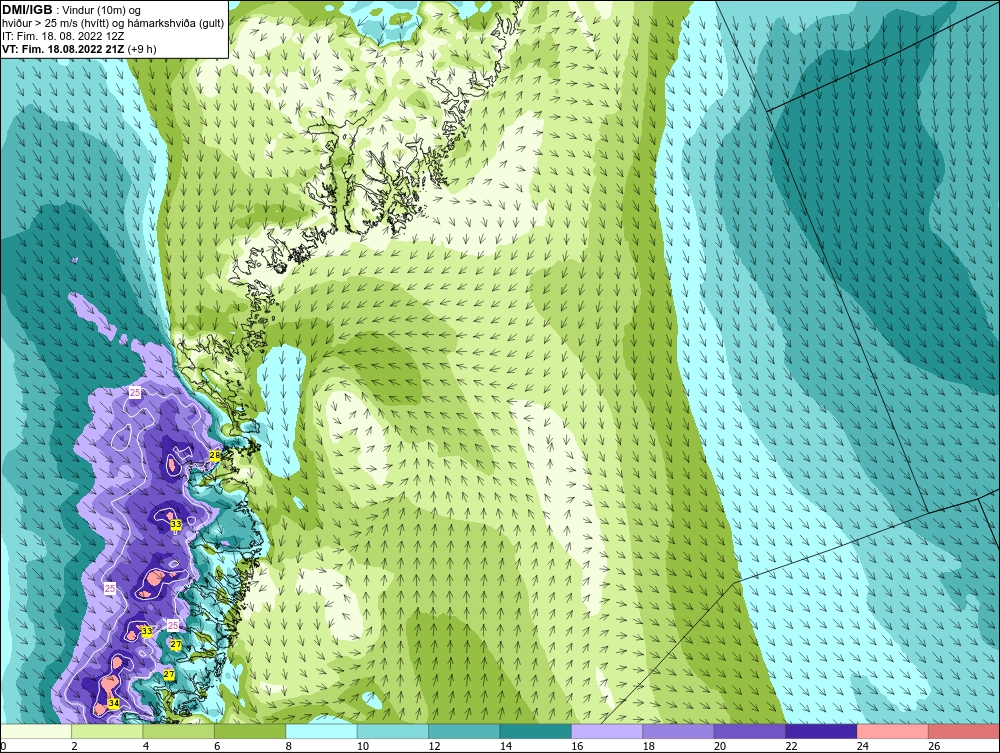Click the yellow '34' maximum gust label

tap(114, 703)
